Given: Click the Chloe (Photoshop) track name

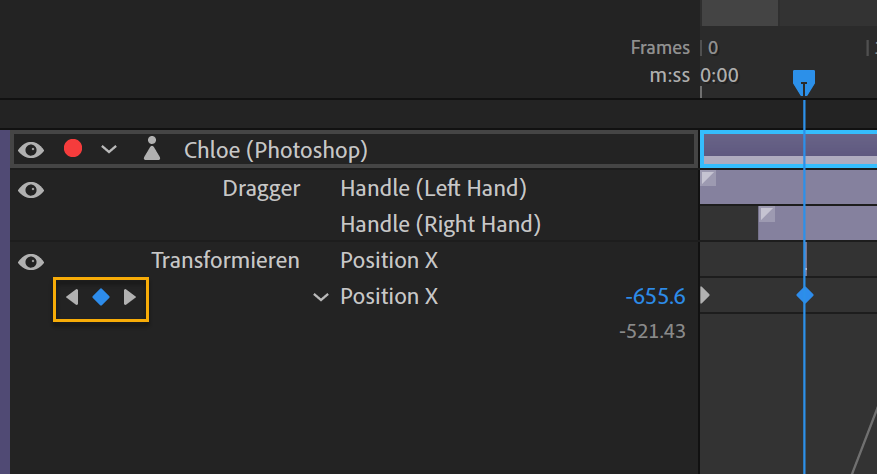Looking at the screenshot, I should pyautogui.click(x=276, y=150).
